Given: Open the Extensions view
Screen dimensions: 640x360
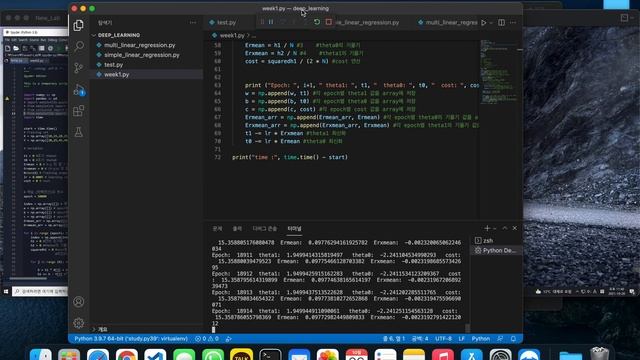Looking at the screenshot, I should point(78,111).
